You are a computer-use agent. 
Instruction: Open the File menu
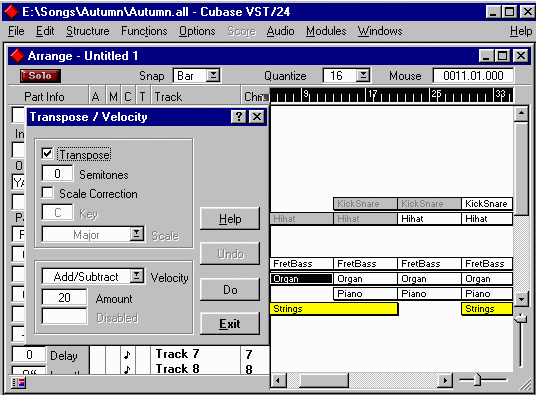(x=16, y=31)
